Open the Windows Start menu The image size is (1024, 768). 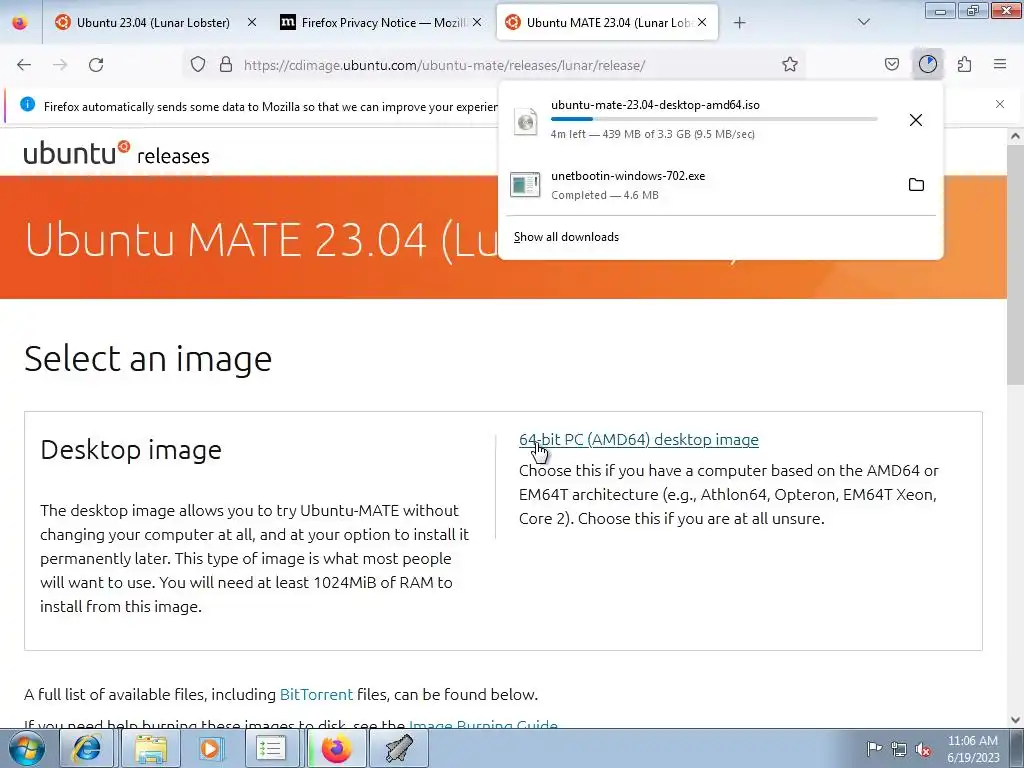27,748
